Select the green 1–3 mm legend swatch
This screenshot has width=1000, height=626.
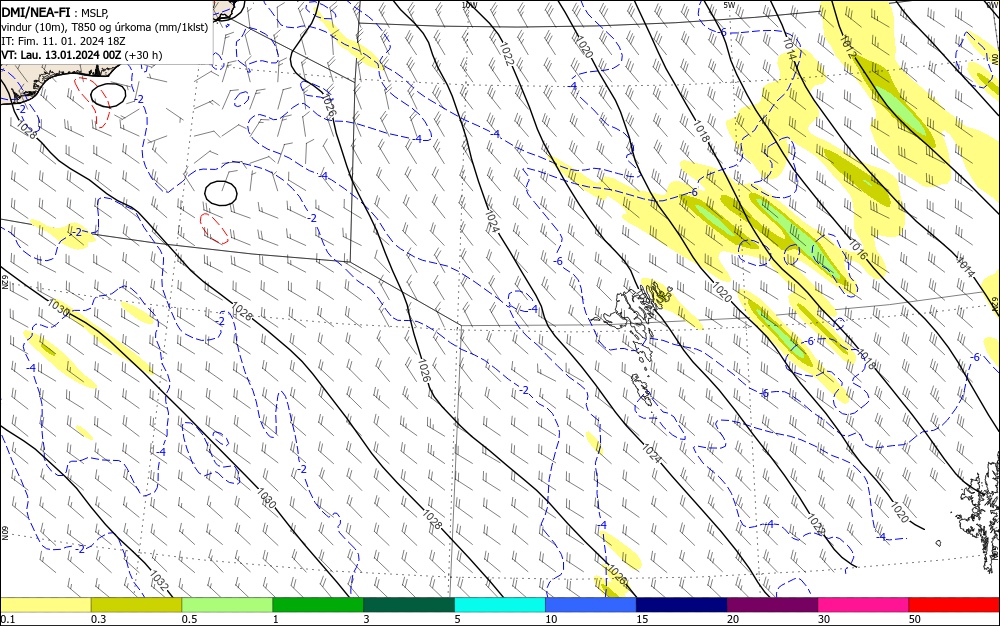click(x=318, y=605)
